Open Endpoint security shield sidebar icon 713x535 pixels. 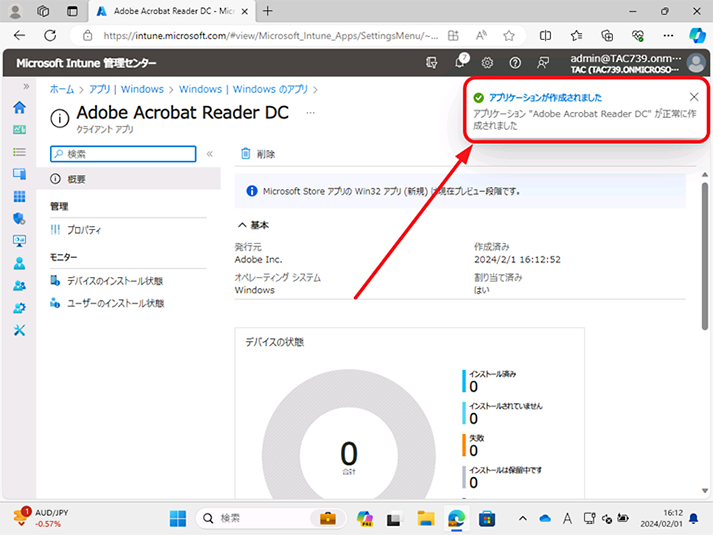click(x=19, y=219)
